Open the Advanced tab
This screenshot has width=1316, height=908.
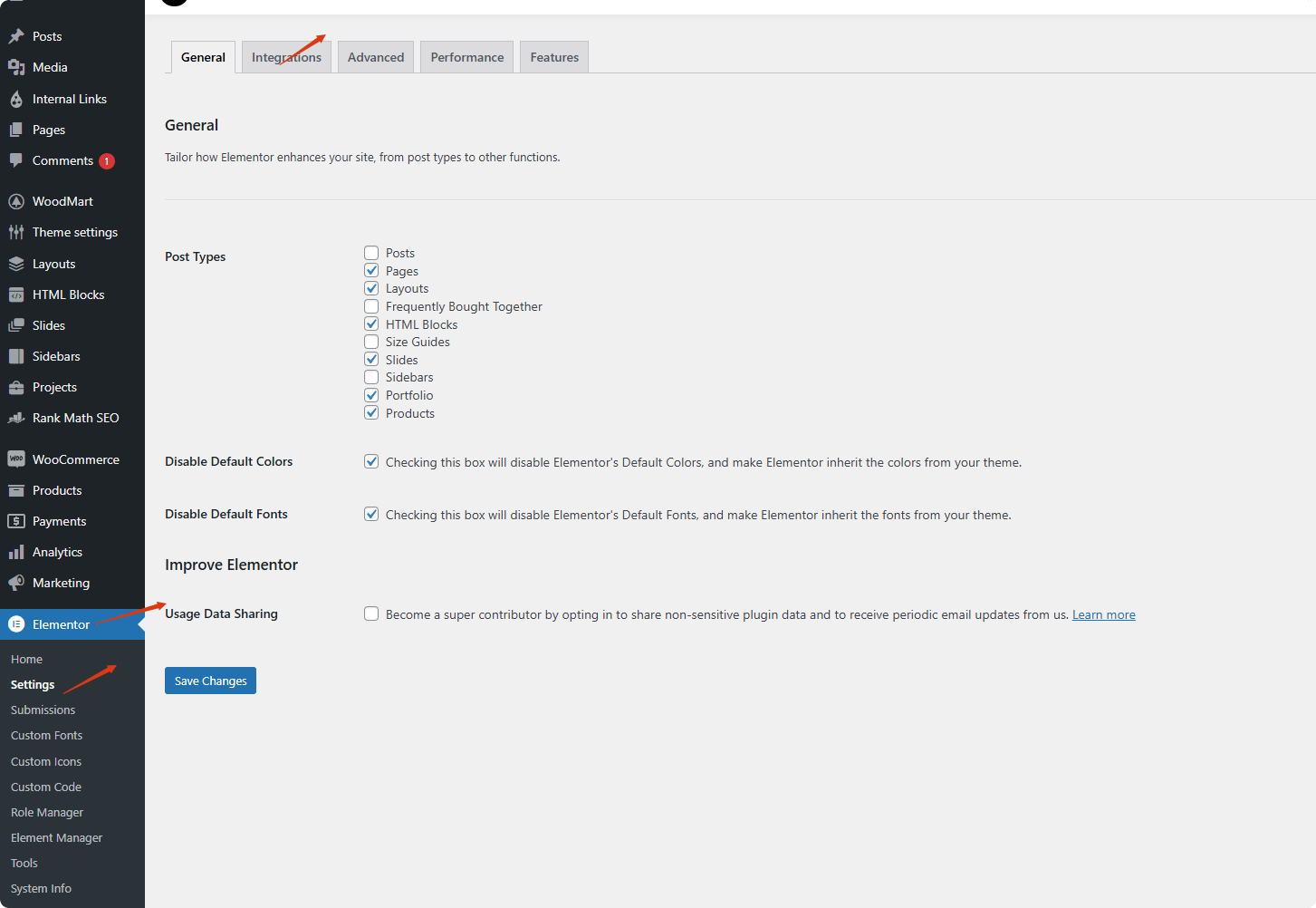[x=376, y=57]
